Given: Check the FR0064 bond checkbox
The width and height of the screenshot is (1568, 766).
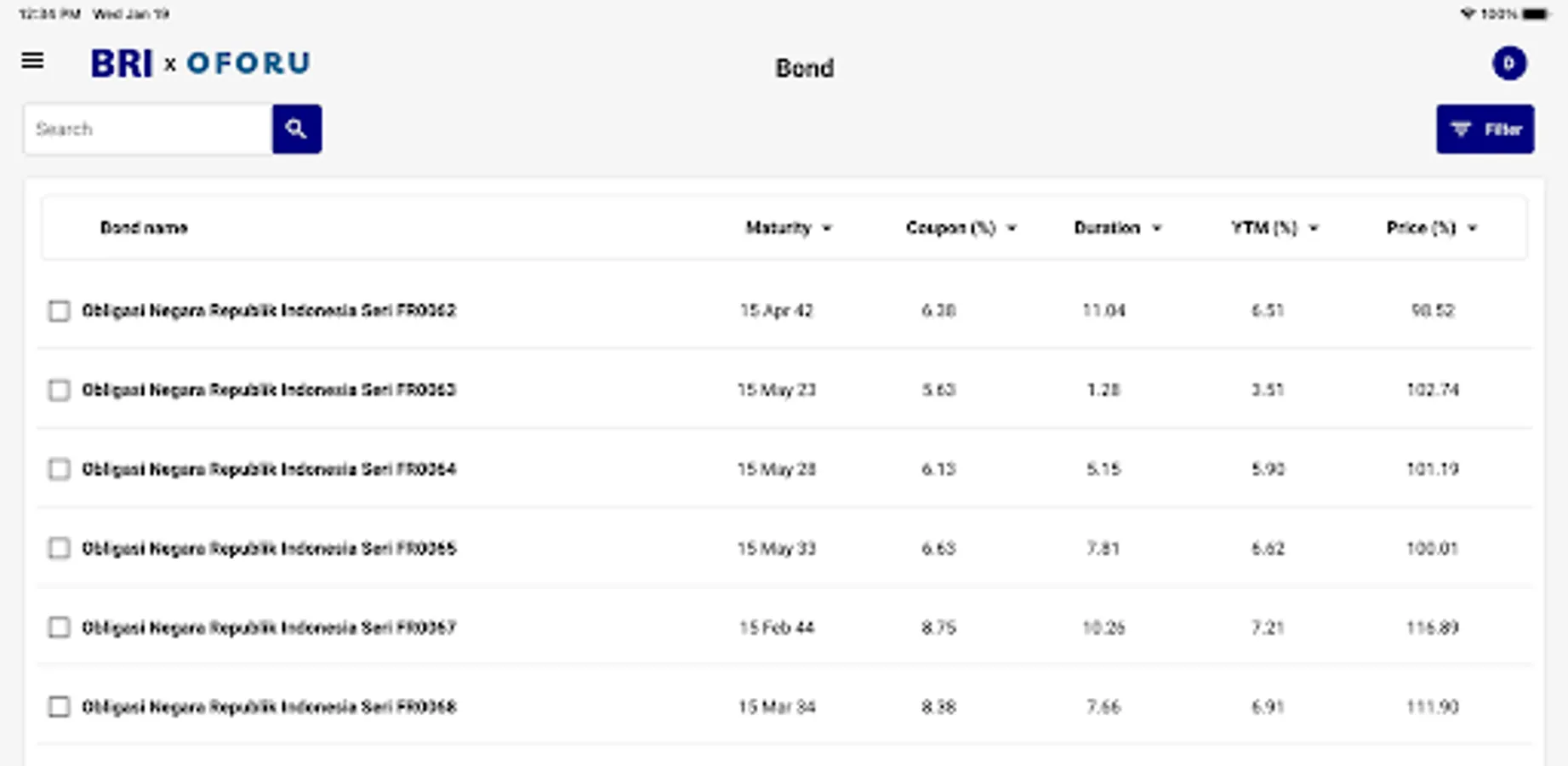Looking at the screenshot, I should tap(60, 470).
